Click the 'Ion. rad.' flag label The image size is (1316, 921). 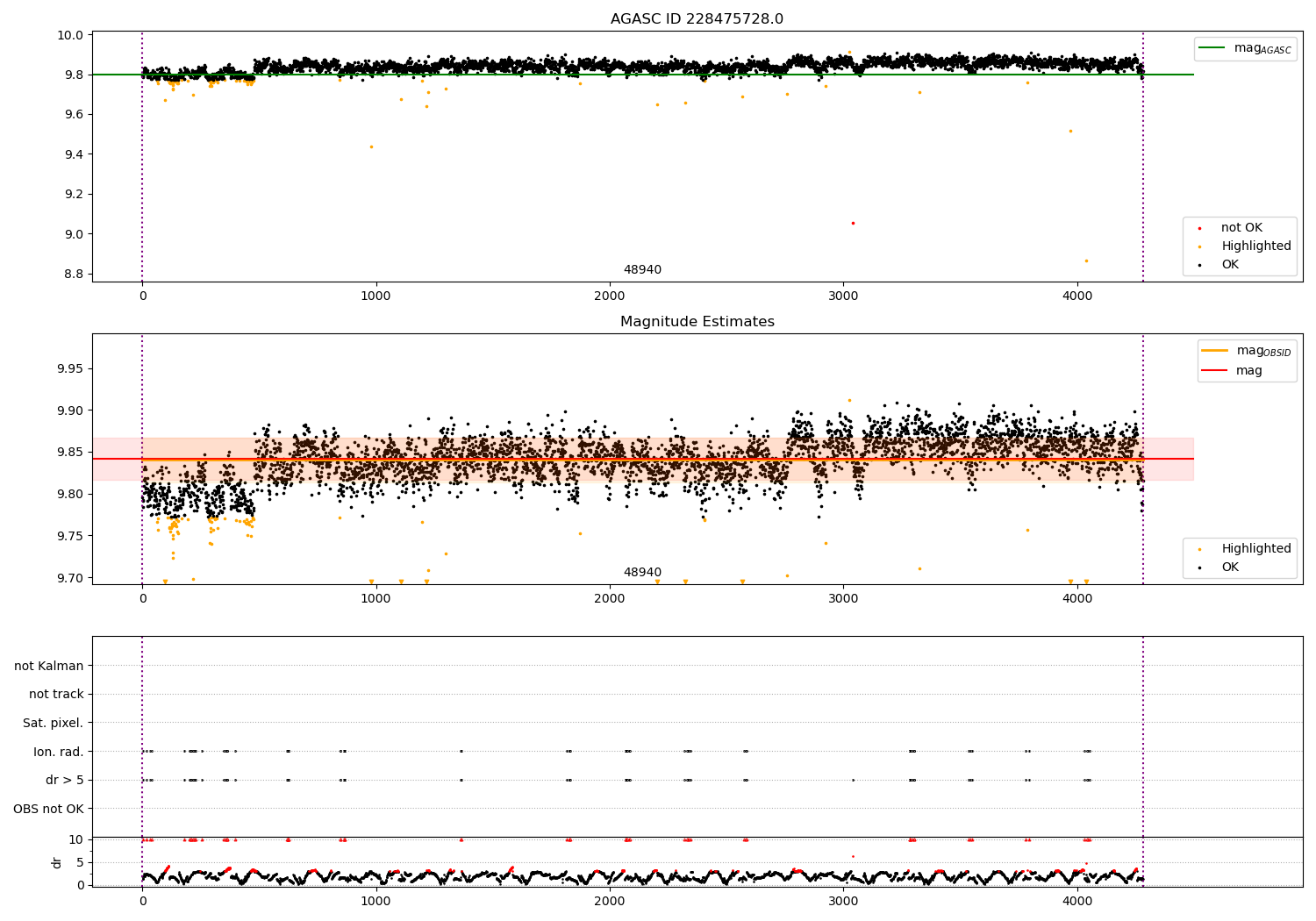(59, 752)
